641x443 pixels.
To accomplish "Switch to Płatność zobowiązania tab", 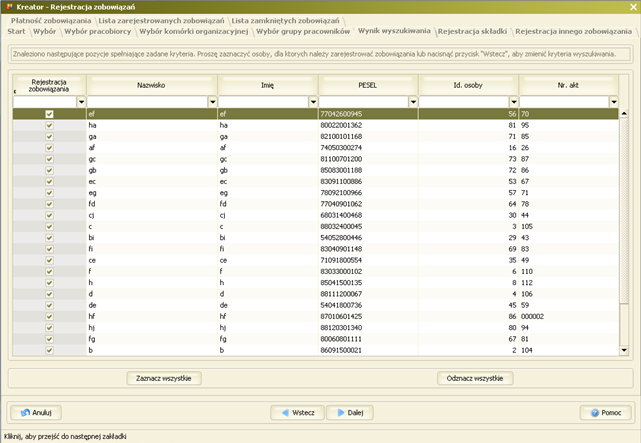I will tap(51, 20).
